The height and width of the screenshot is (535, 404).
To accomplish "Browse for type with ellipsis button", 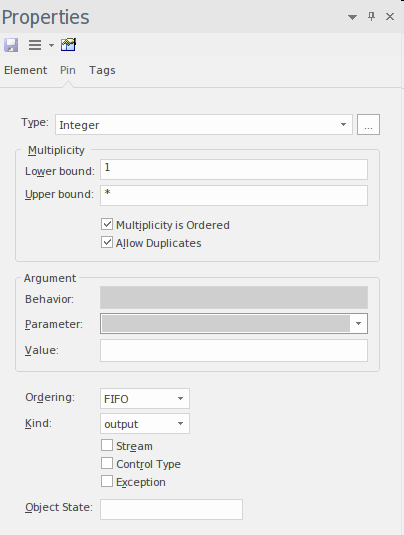I will pyautogui.click(x=368, y=125).
